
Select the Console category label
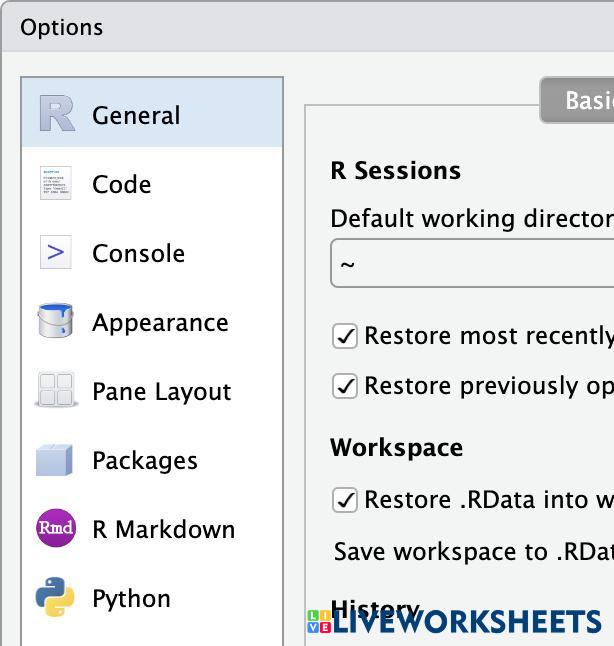(x=138, y=254)
